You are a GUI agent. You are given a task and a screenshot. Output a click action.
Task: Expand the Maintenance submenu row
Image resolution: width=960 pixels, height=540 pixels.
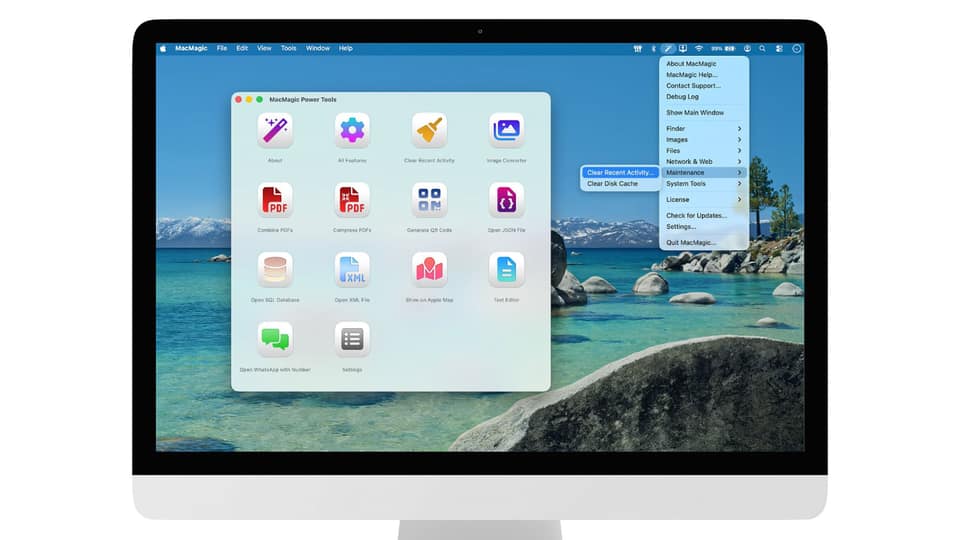click(x=703, y=173)
